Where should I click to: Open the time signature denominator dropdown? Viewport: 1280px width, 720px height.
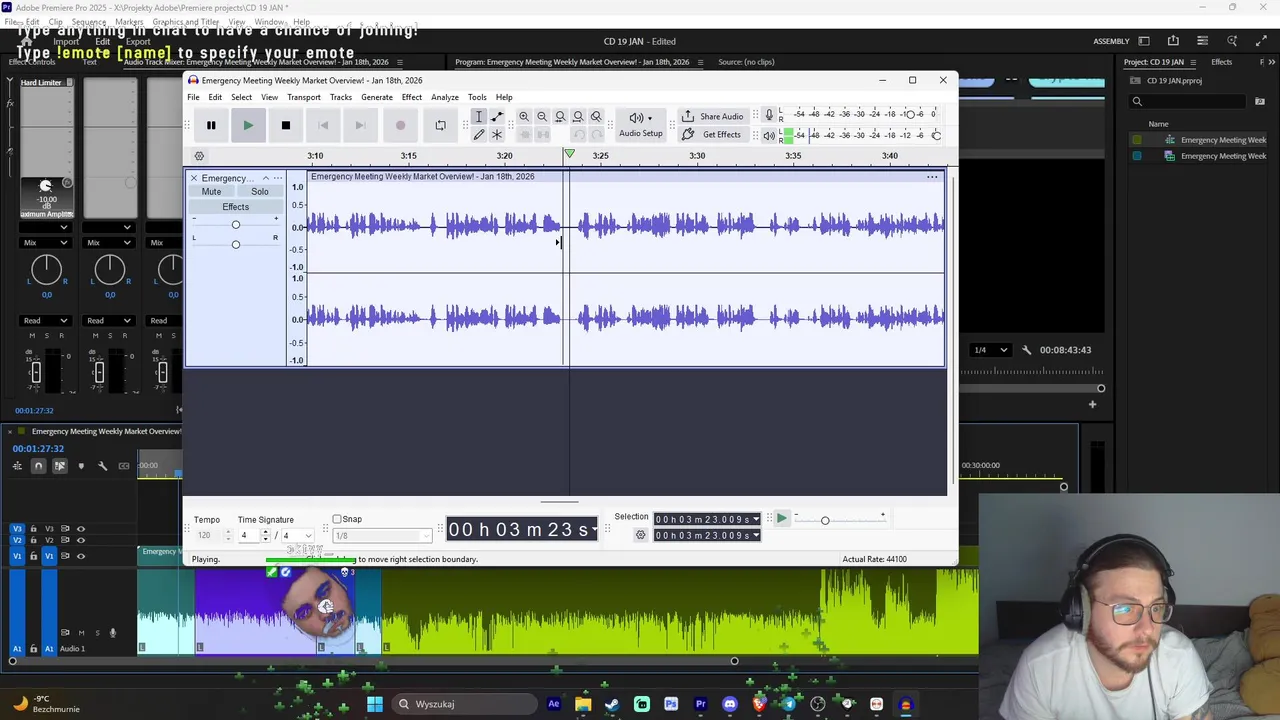[308, 535]
